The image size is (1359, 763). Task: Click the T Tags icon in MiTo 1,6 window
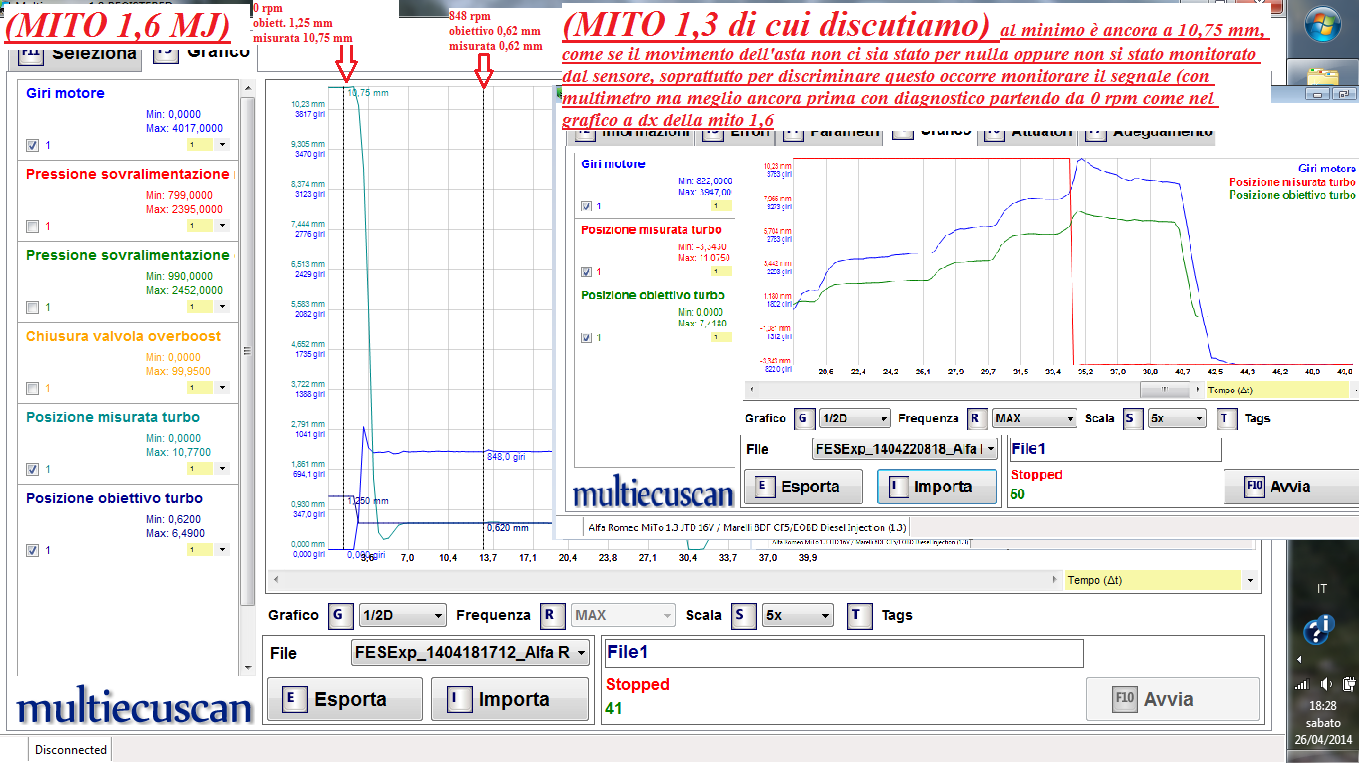point(859,615)
